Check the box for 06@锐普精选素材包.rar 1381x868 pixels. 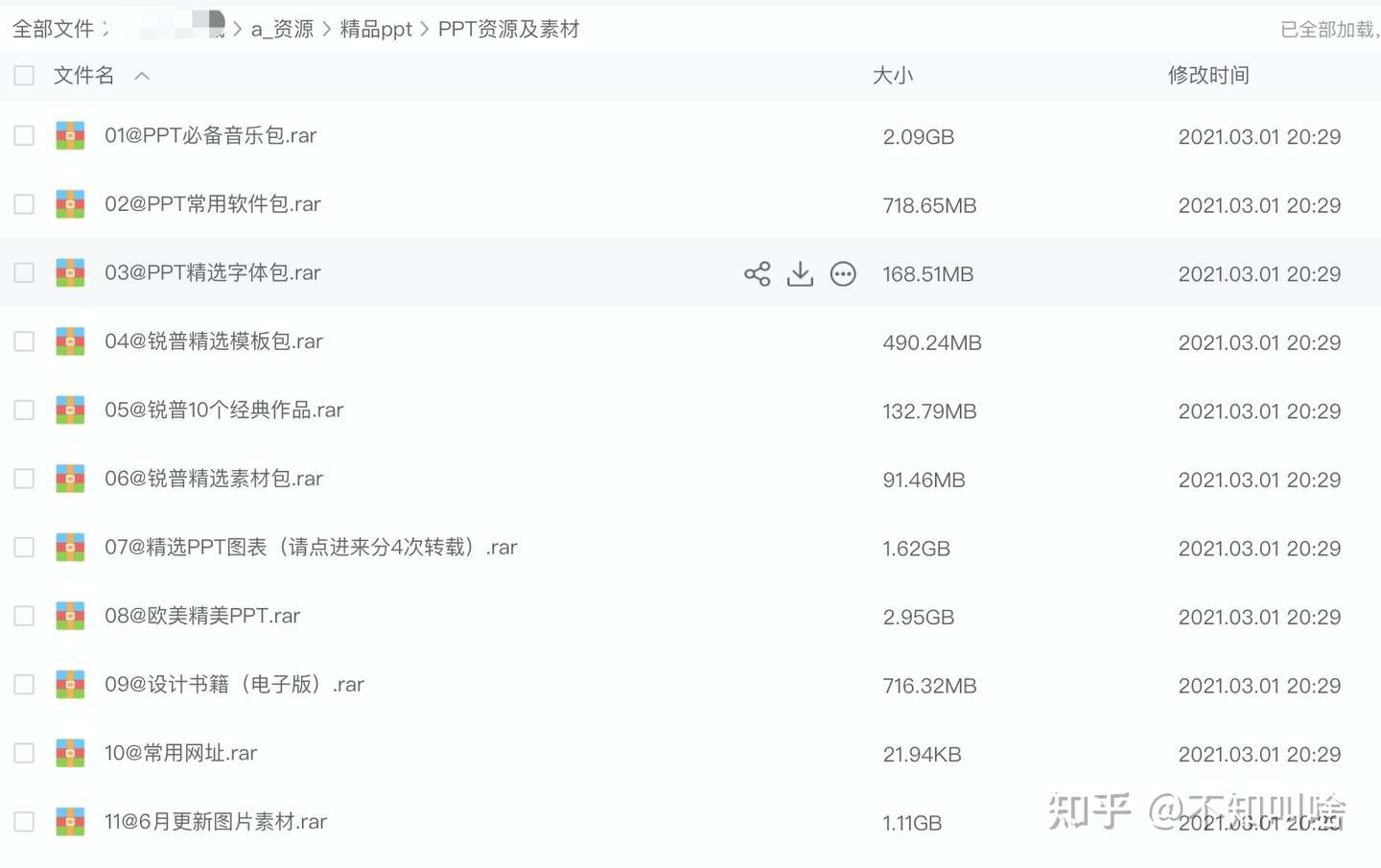click(24, 479)
